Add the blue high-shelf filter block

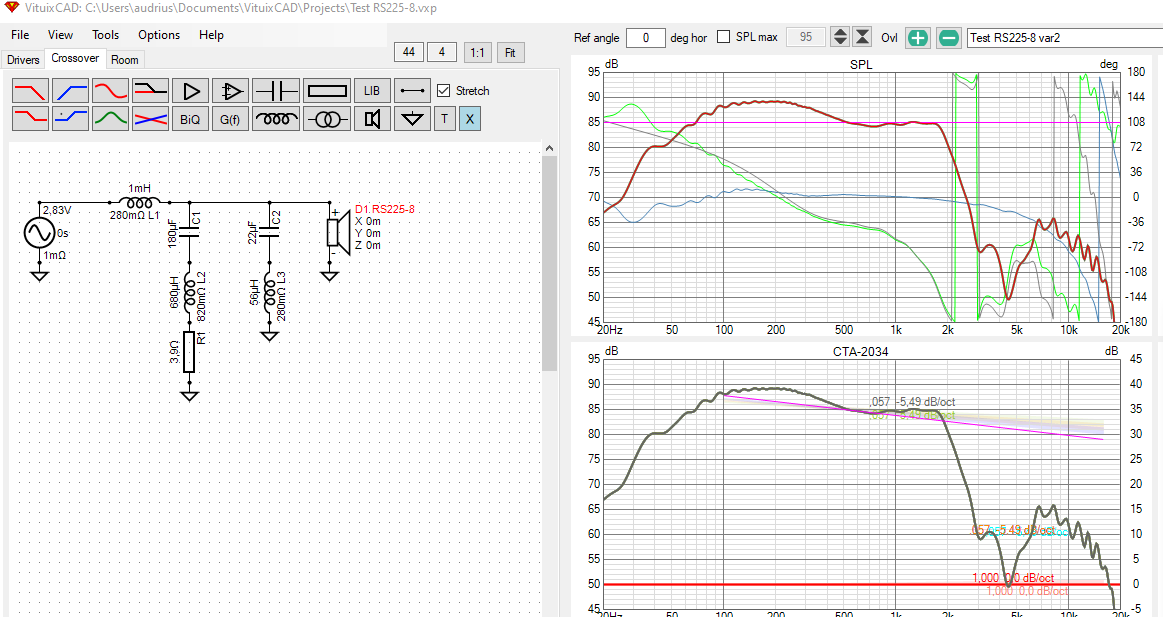coord(70,119)
